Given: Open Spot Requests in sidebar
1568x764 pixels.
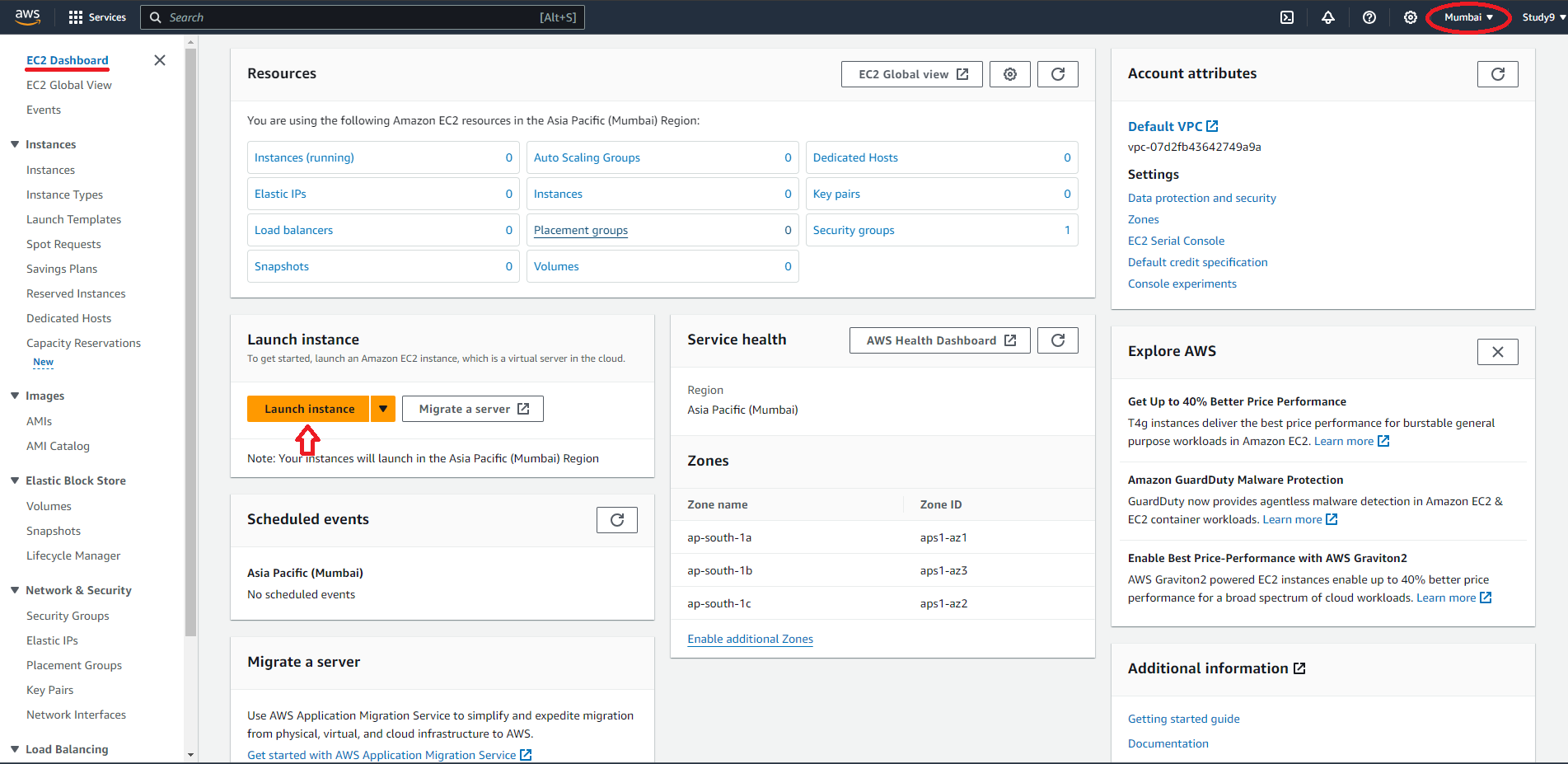Looking at the screenshot, I should point(63,244).
